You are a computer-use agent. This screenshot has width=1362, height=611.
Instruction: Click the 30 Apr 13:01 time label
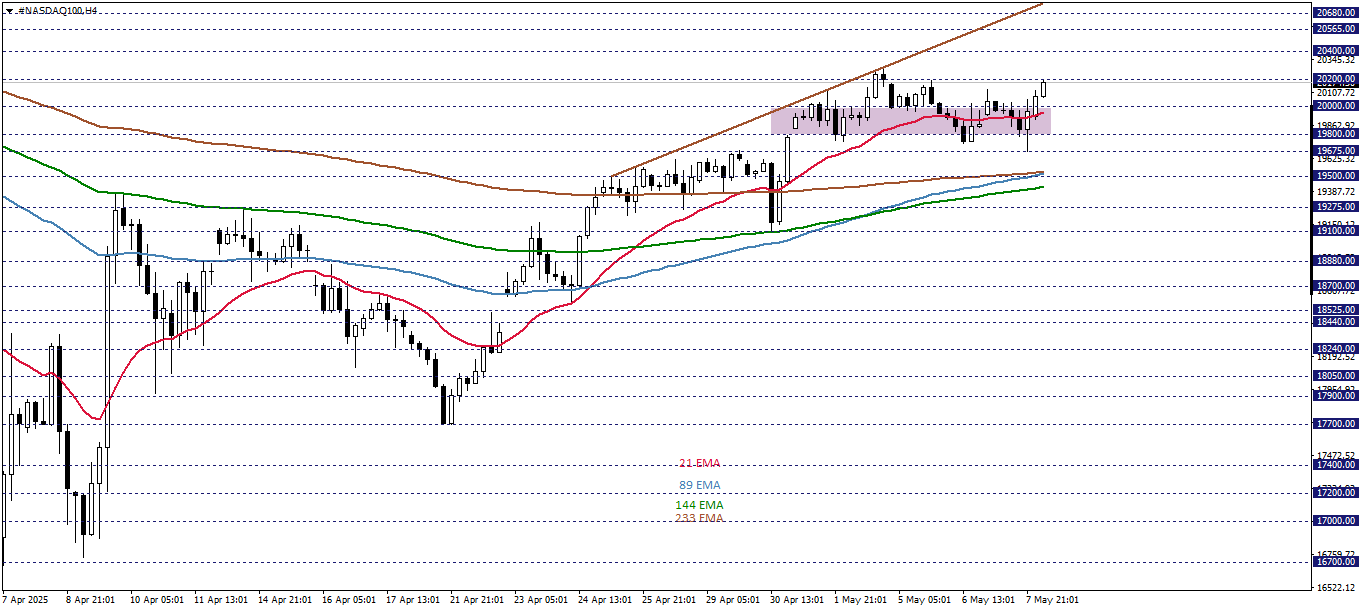point(797,601)
